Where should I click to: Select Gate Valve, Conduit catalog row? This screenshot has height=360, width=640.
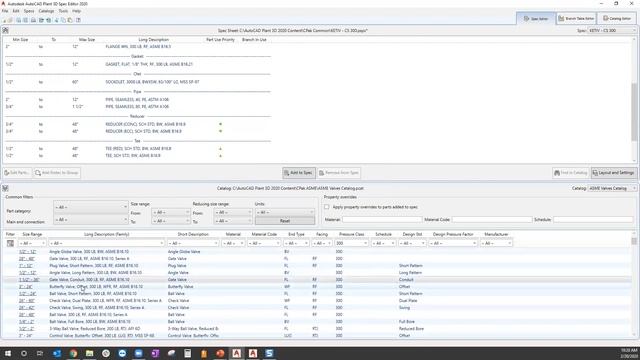[x=316, y=280]
